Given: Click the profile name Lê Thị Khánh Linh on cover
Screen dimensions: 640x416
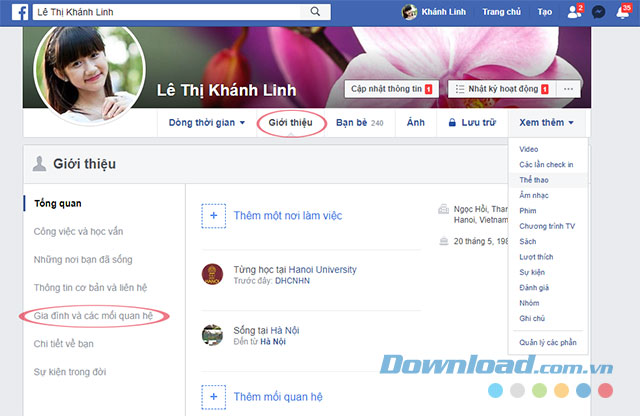Looking at the screenshot, I should click(x=227, y=91).
